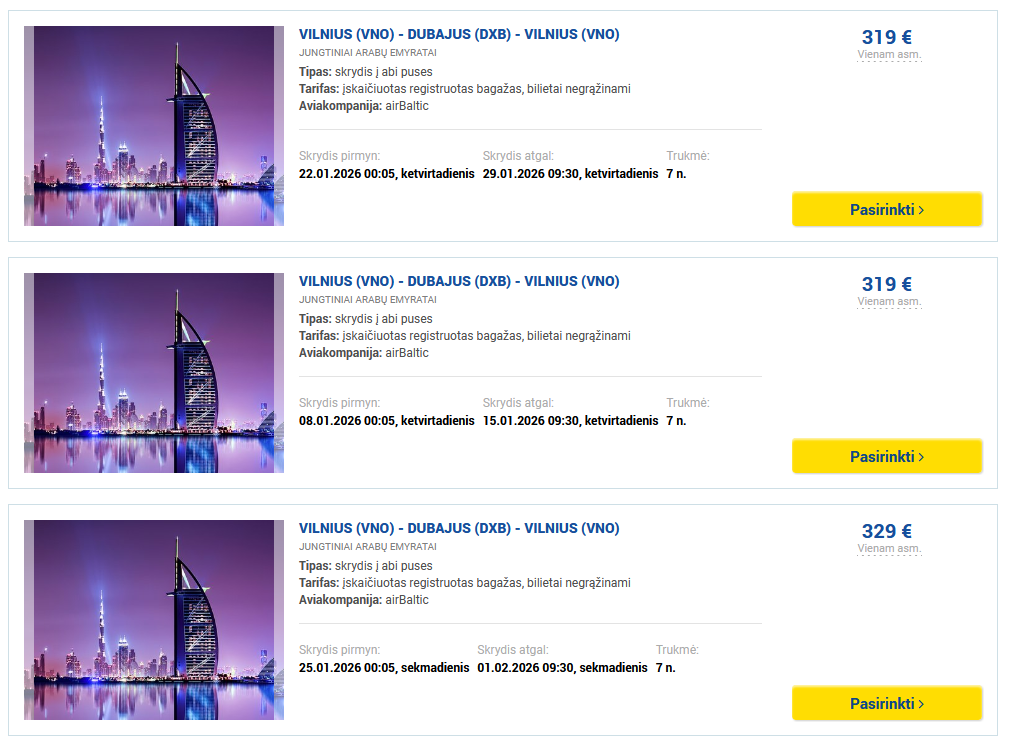1010x743 pixels.
Task: Open the Dubai photo in the 329 € offer
Action: [x=154, y=620]
